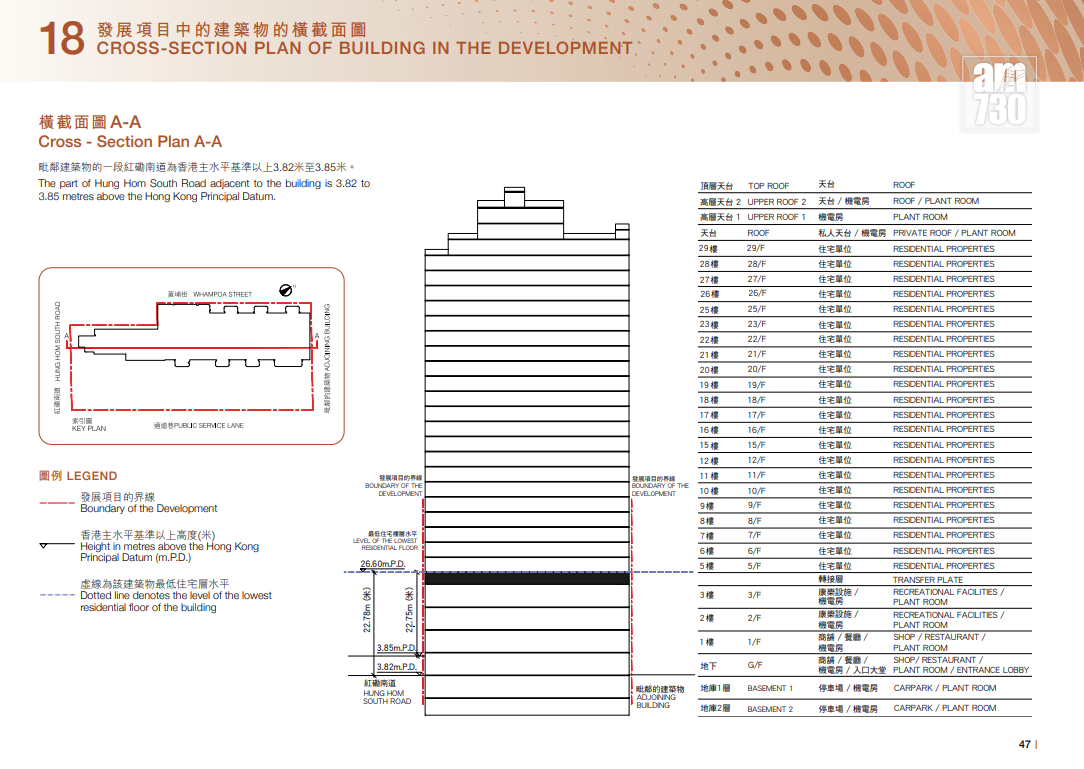Screen dimensions: 1084x769
Task: Click the am730 watermark logo
Action: click(x=1000, y=95)
